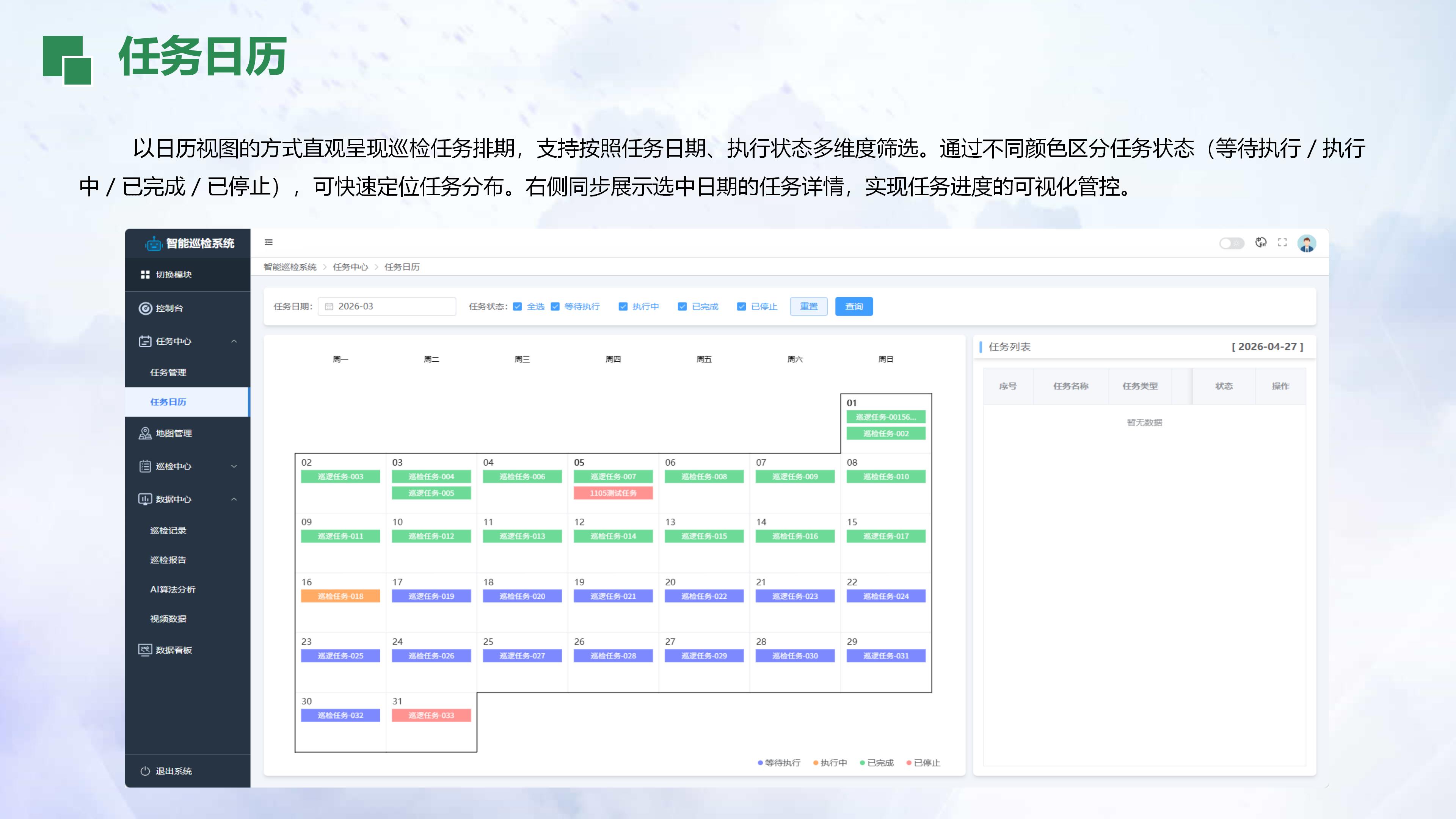1456x819 pixels.
Task: Toggle the 执行中 status checkbox
Action: [x=623, y=306]
